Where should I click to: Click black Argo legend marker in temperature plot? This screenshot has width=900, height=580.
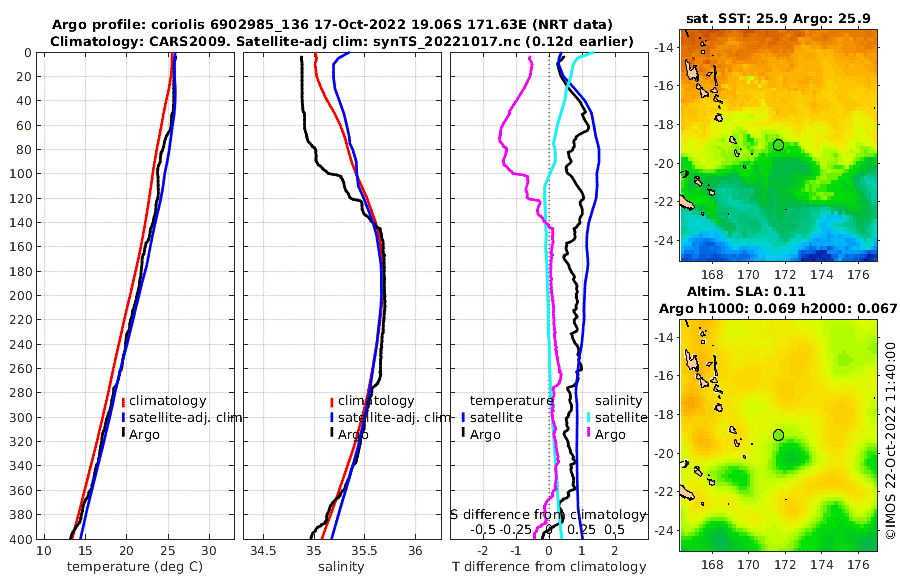point(123,434)
